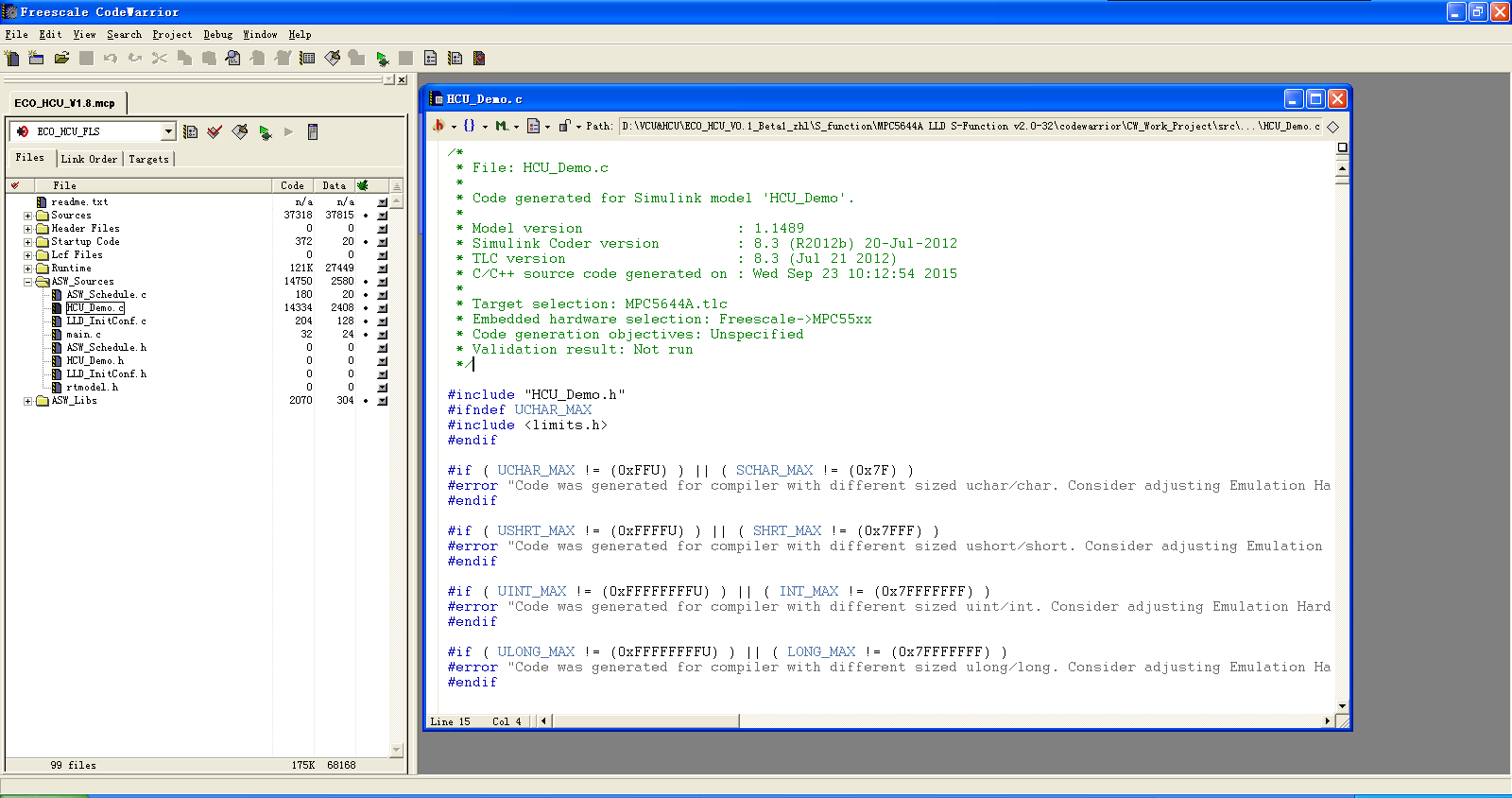Click the red checkmark Synchronize Modification Dates icon
This screenshot has width=1512, height=798.
(x=215, y=131)
